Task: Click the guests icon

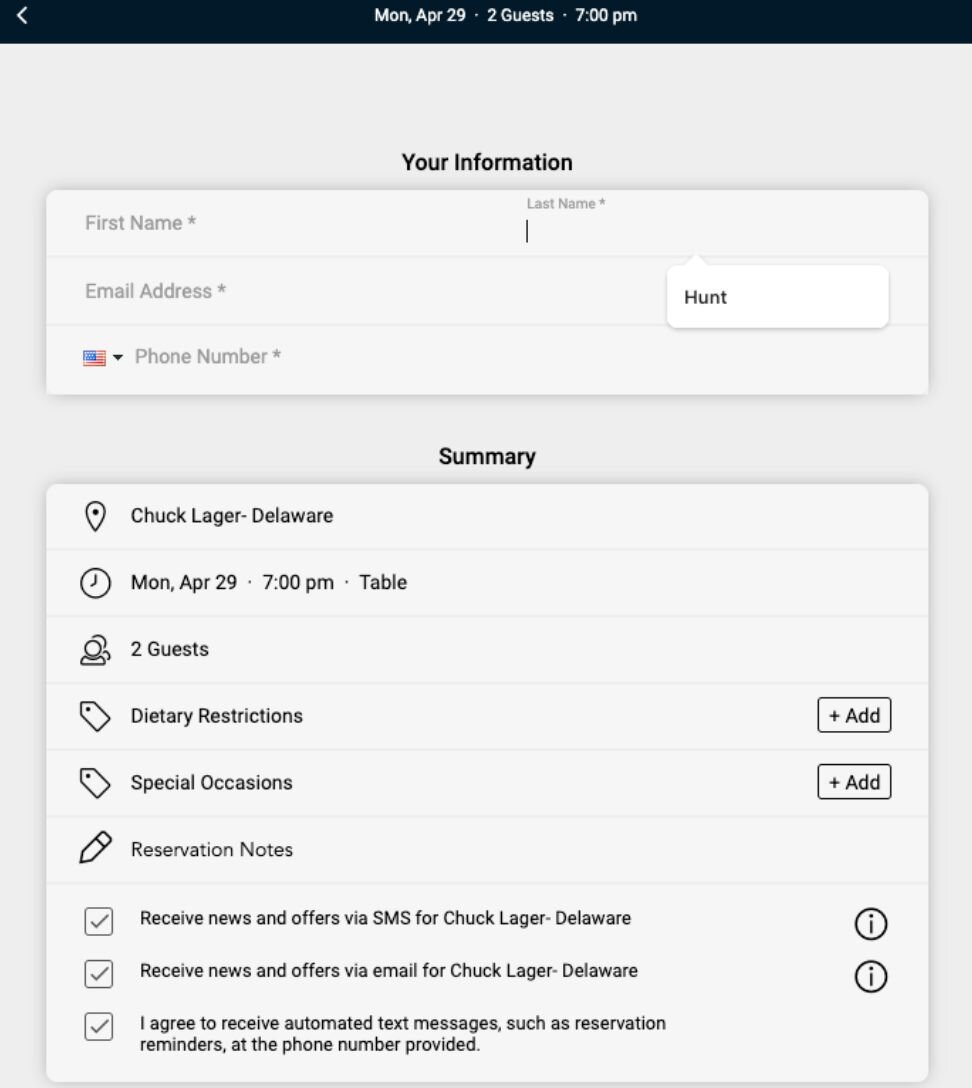Action: point(95,650)
